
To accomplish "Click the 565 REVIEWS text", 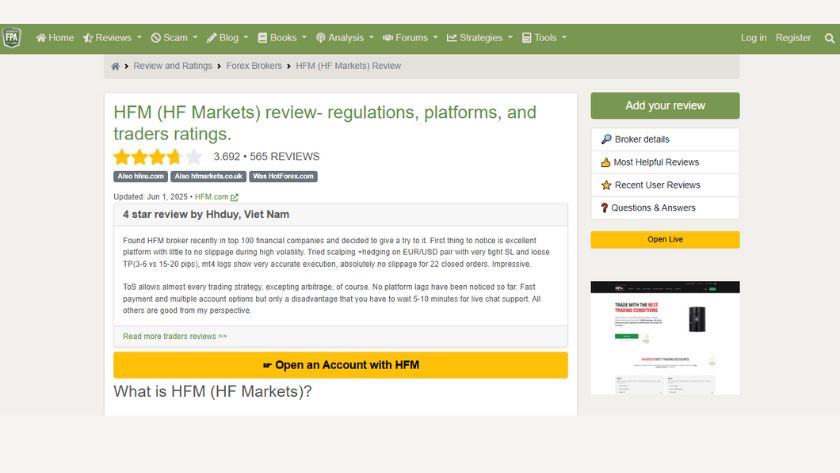I will (284, 156).
